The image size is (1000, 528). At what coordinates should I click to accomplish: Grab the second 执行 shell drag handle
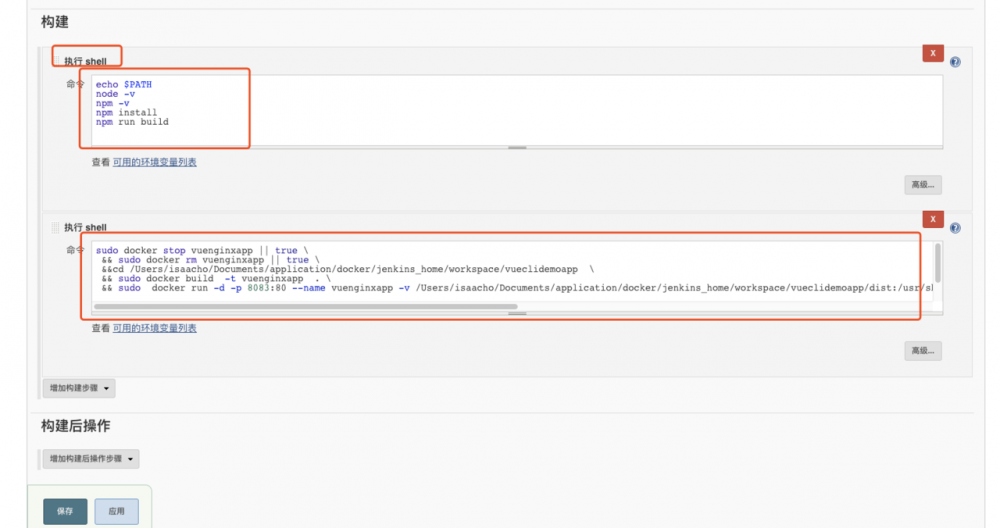pos(55,227)
